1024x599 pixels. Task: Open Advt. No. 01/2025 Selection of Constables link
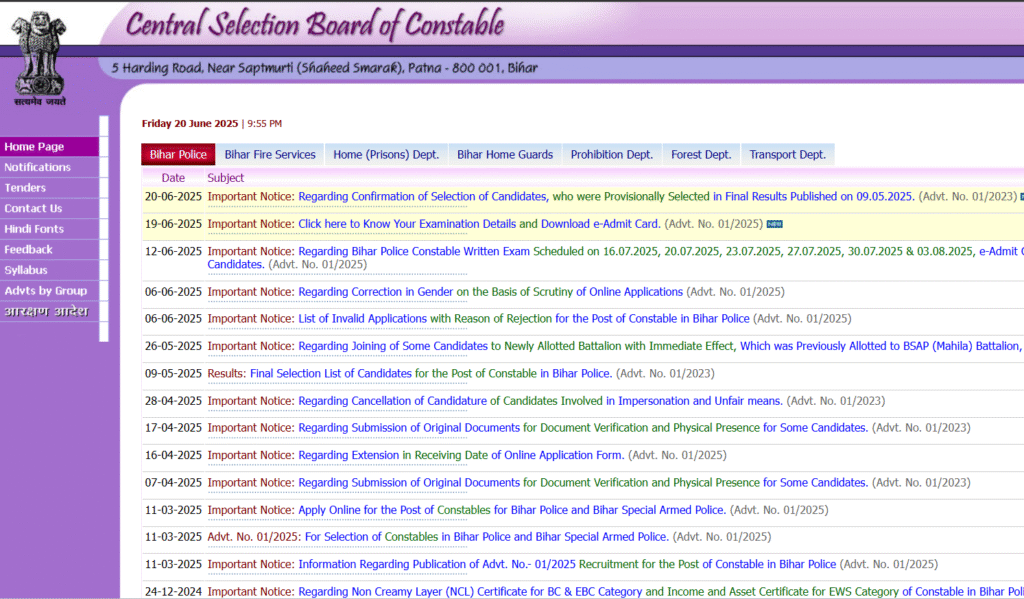point(487,537)
